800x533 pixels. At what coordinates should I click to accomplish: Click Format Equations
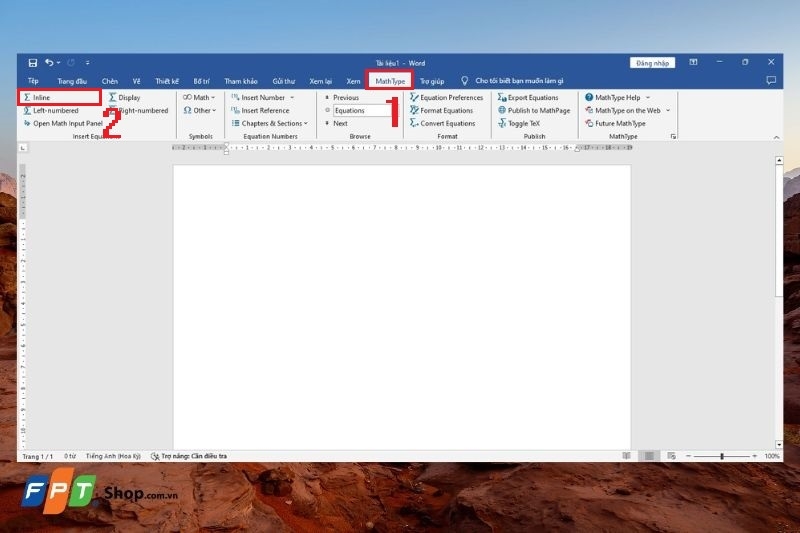click(442, 110)
